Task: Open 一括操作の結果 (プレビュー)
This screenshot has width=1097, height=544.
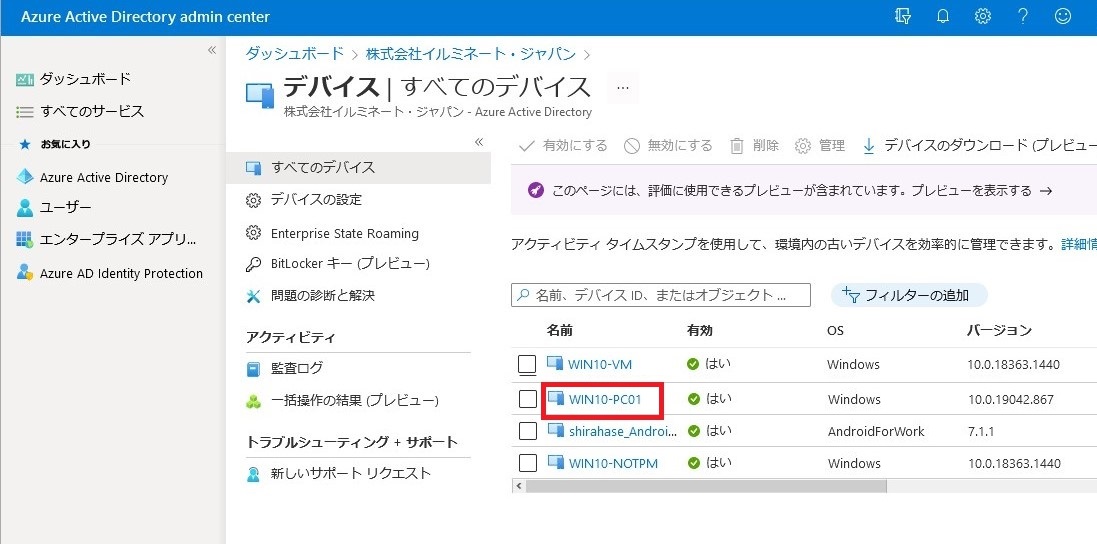Action: click(354, 401)
